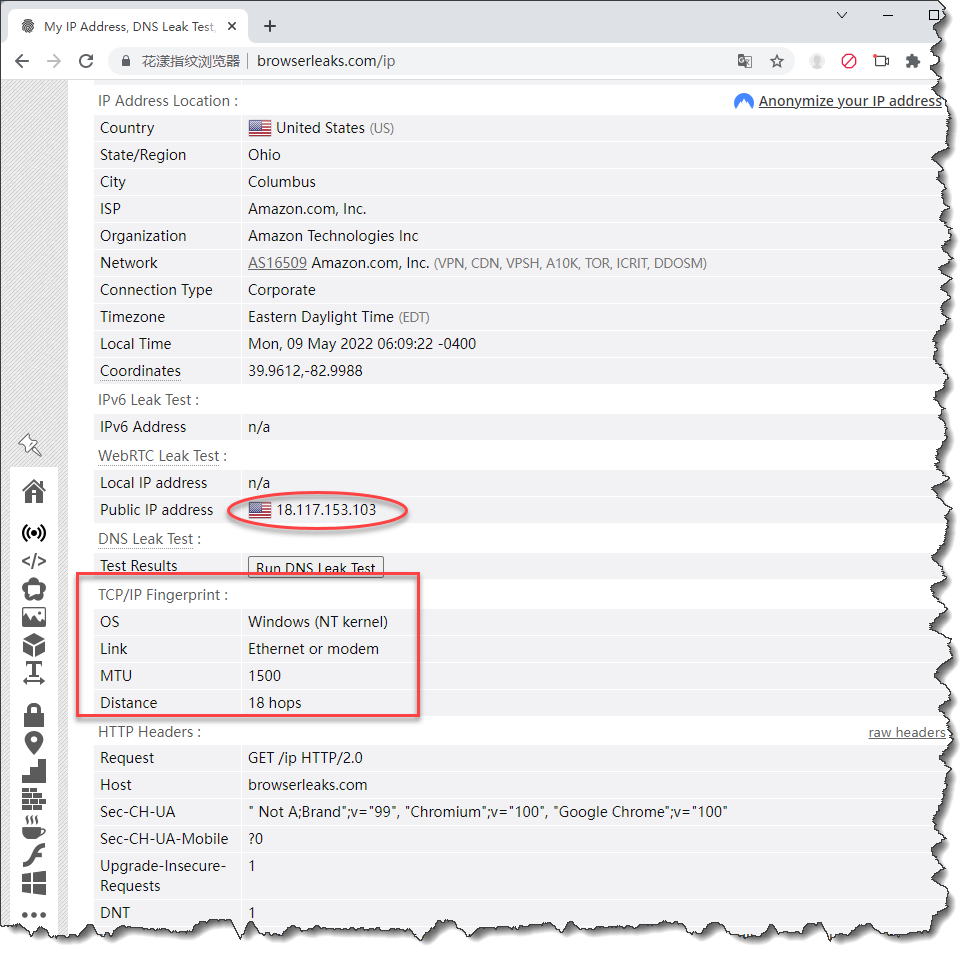Viewport: 976px width, 964px height.
Task: Show more tools via the three-dots sidebar icon
Action: coord(34,915)
